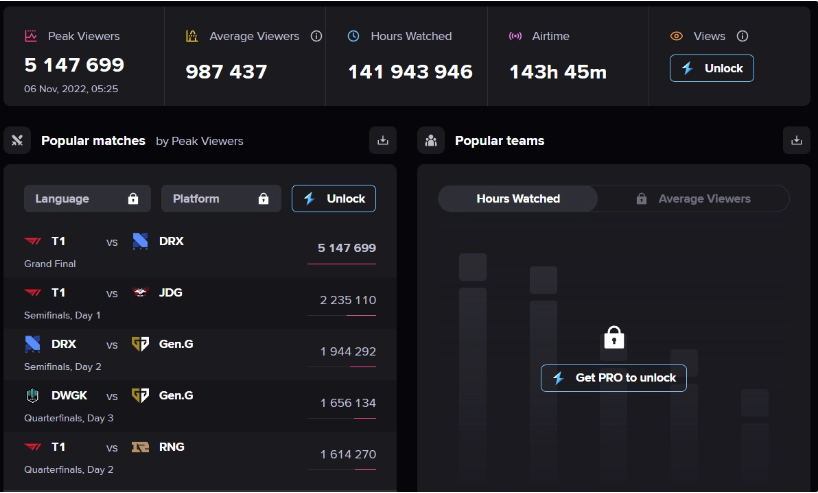Image resolution: width=818 pixels, height=493 pixels.
Task: Click the DWGK vs Gen.G viewers bar
Action: 350,417
